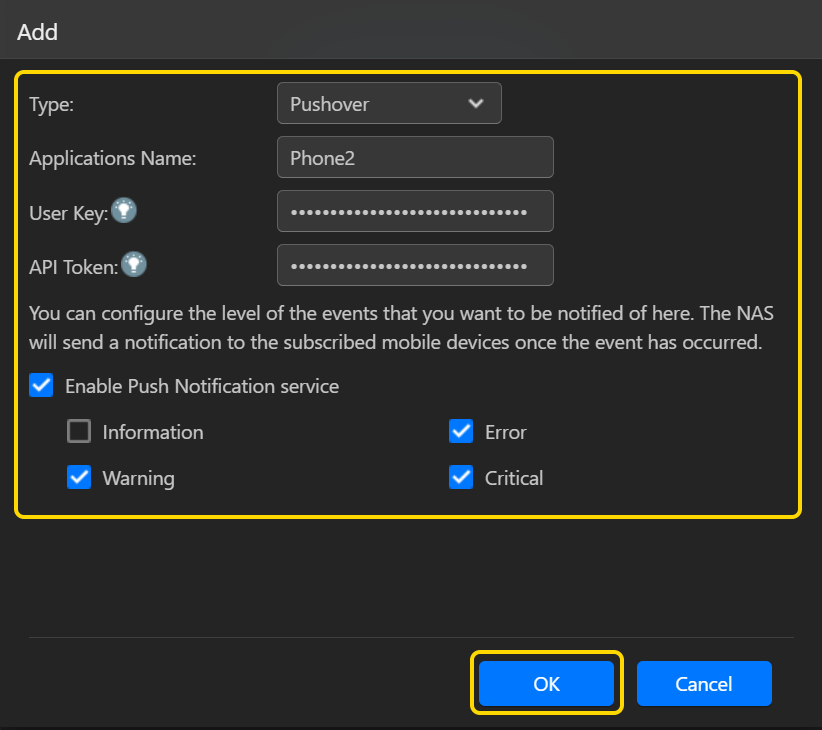Viewport: 822px width, 730px height.
Task: Click the "Warning" label text
Action: pos(138,478)
